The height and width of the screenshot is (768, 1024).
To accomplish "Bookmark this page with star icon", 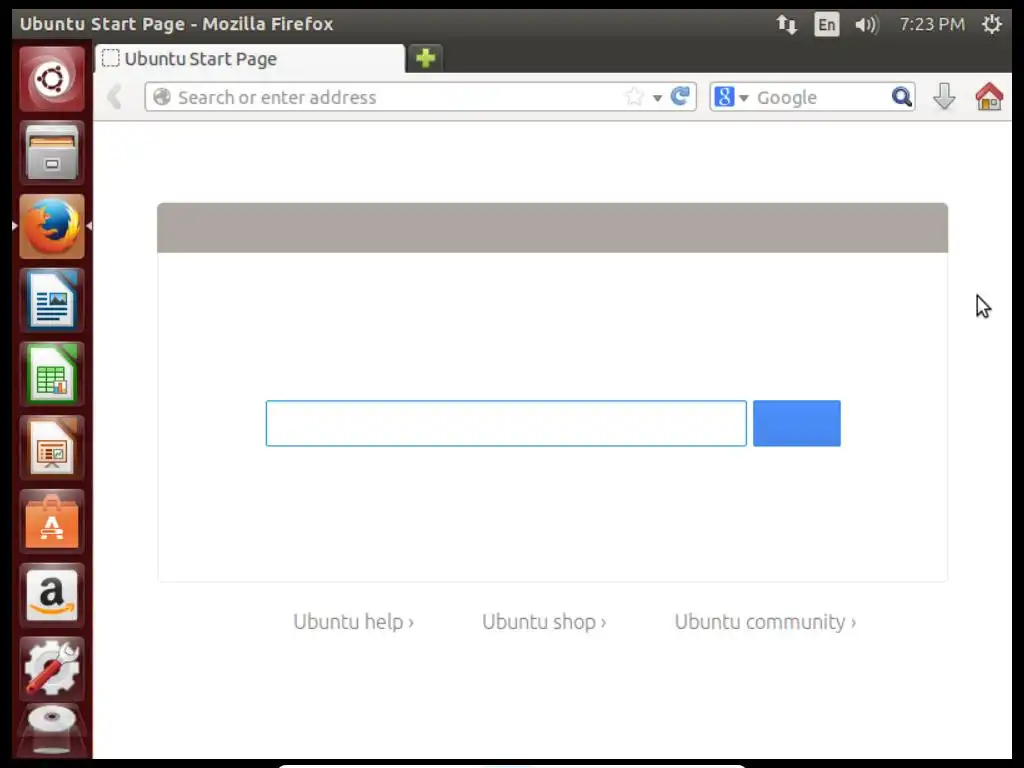I will click(x=633, y=97).
